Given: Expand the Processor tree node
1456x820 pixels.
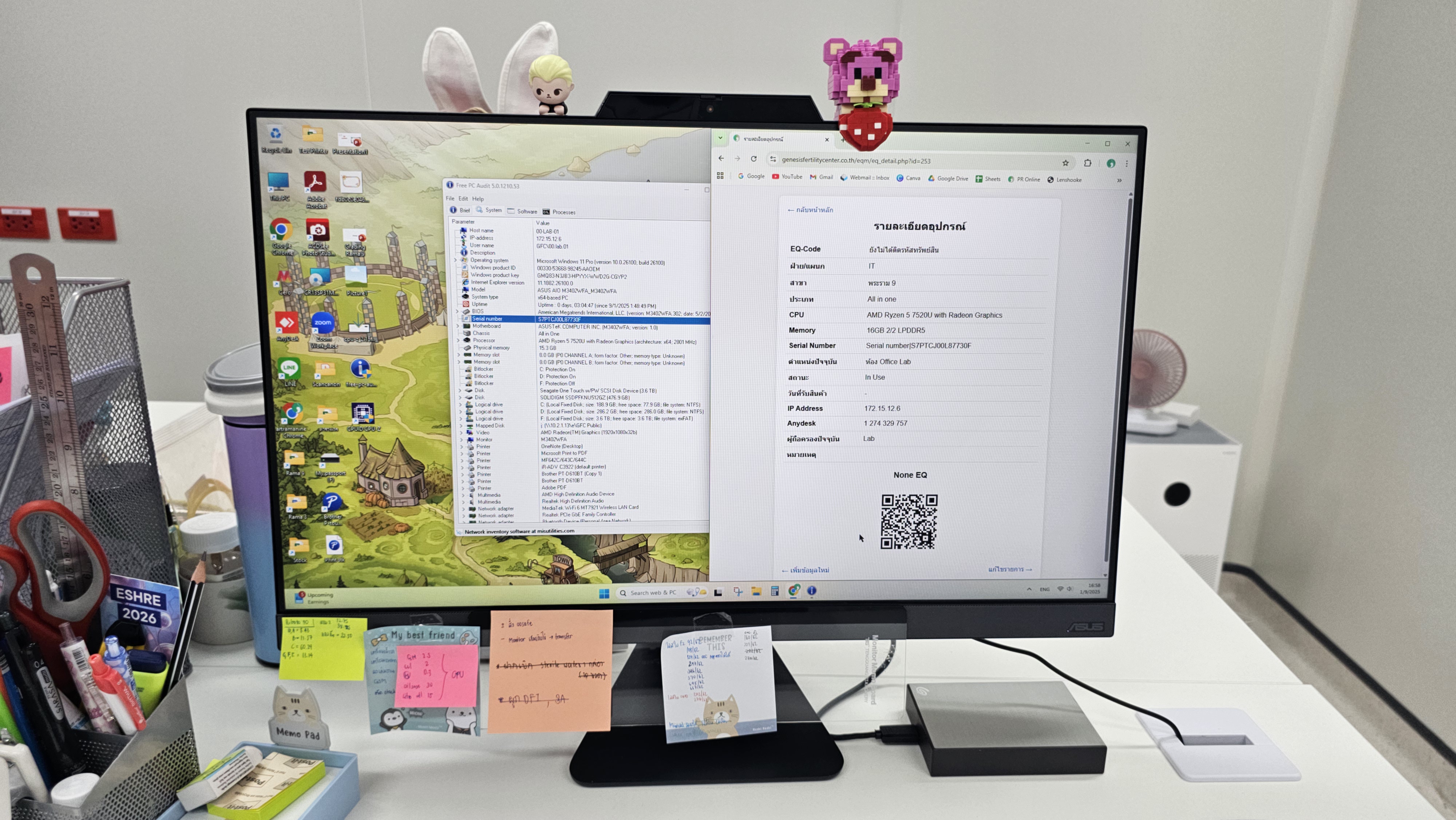Looking at the screenshot, I should pos(458,340).
